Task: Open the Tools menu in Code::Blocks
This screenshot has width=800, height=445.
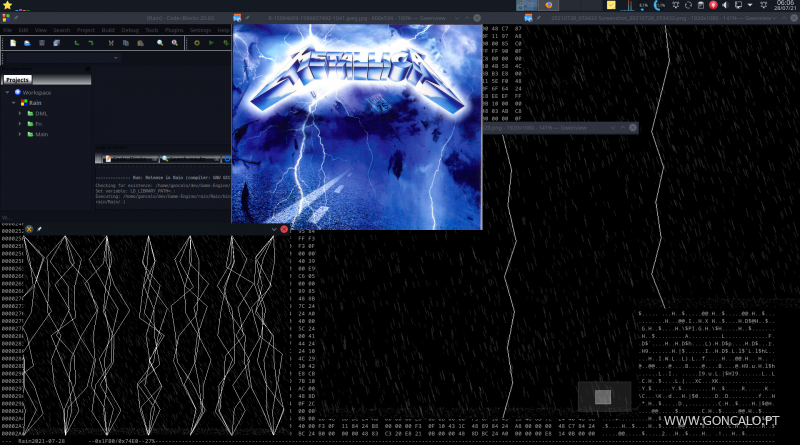Action: coord(152,30)
